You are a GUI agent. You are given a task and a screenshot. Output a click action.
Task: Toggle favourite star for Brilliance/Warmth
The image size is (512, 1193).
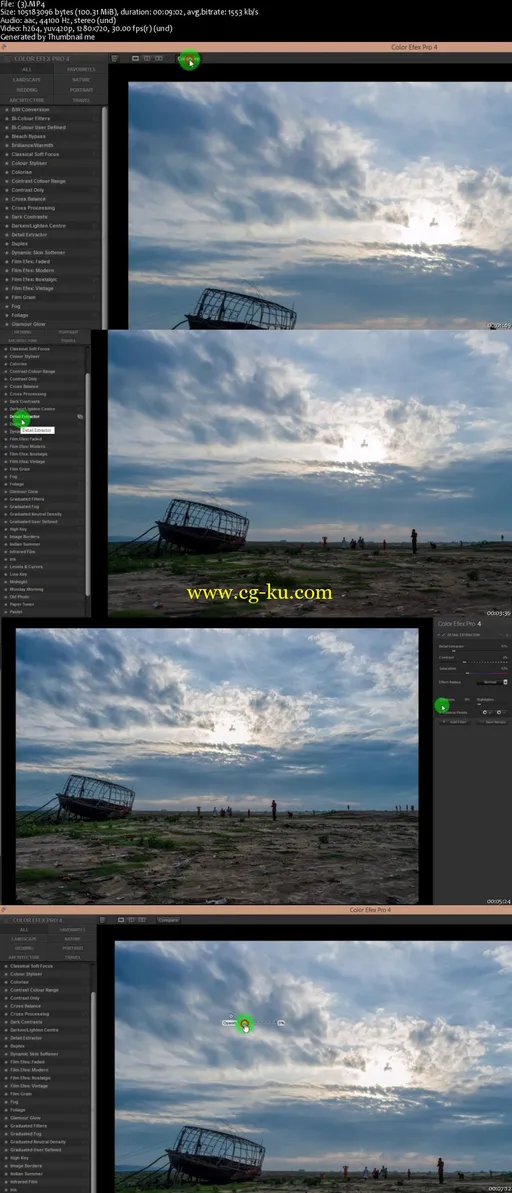(x=5, y=145)
